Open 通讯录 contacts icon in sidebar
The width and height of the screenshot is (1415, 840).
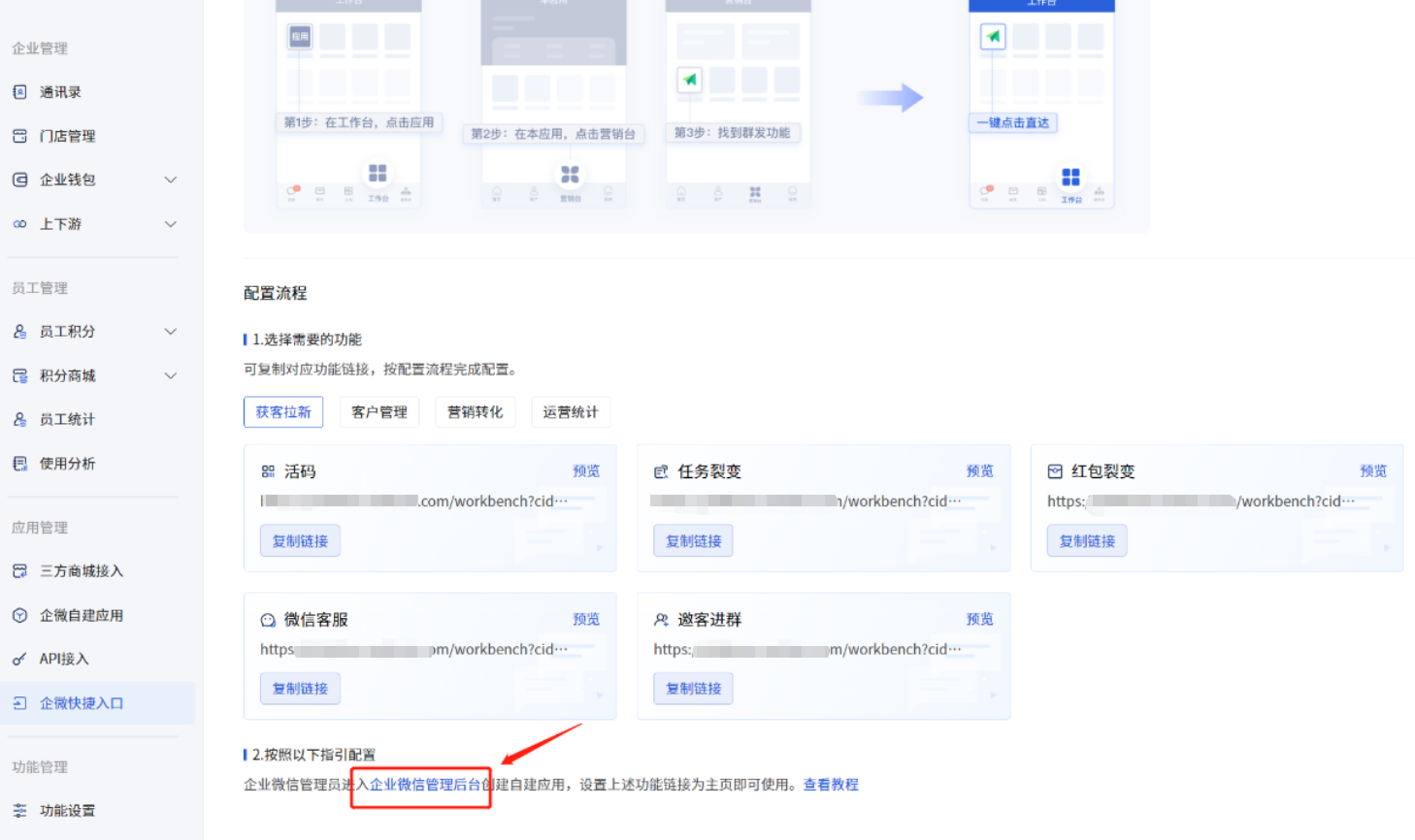click(19, 92)
